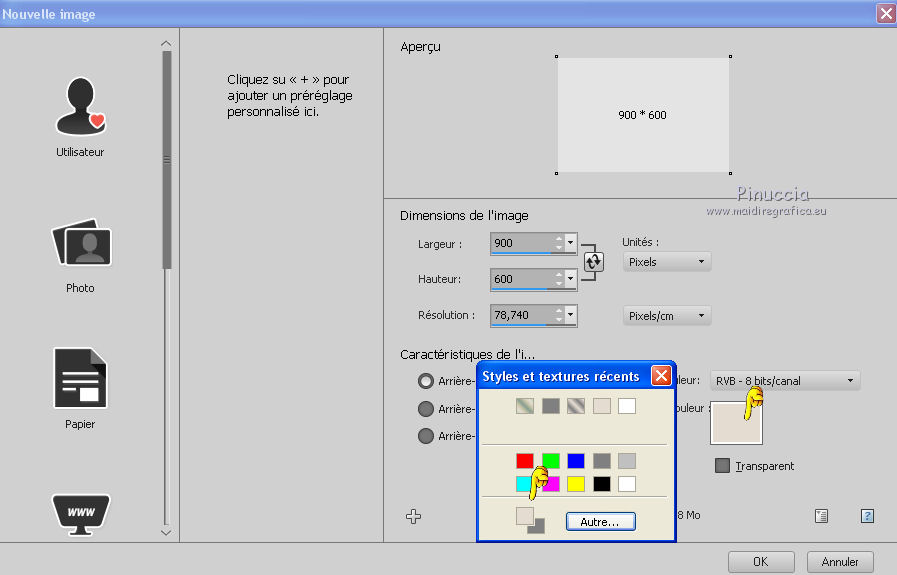Click the 900 * 600 preview thumbnail
The height and width of the screenshot is (575, 897).
(x=643, y=115)
